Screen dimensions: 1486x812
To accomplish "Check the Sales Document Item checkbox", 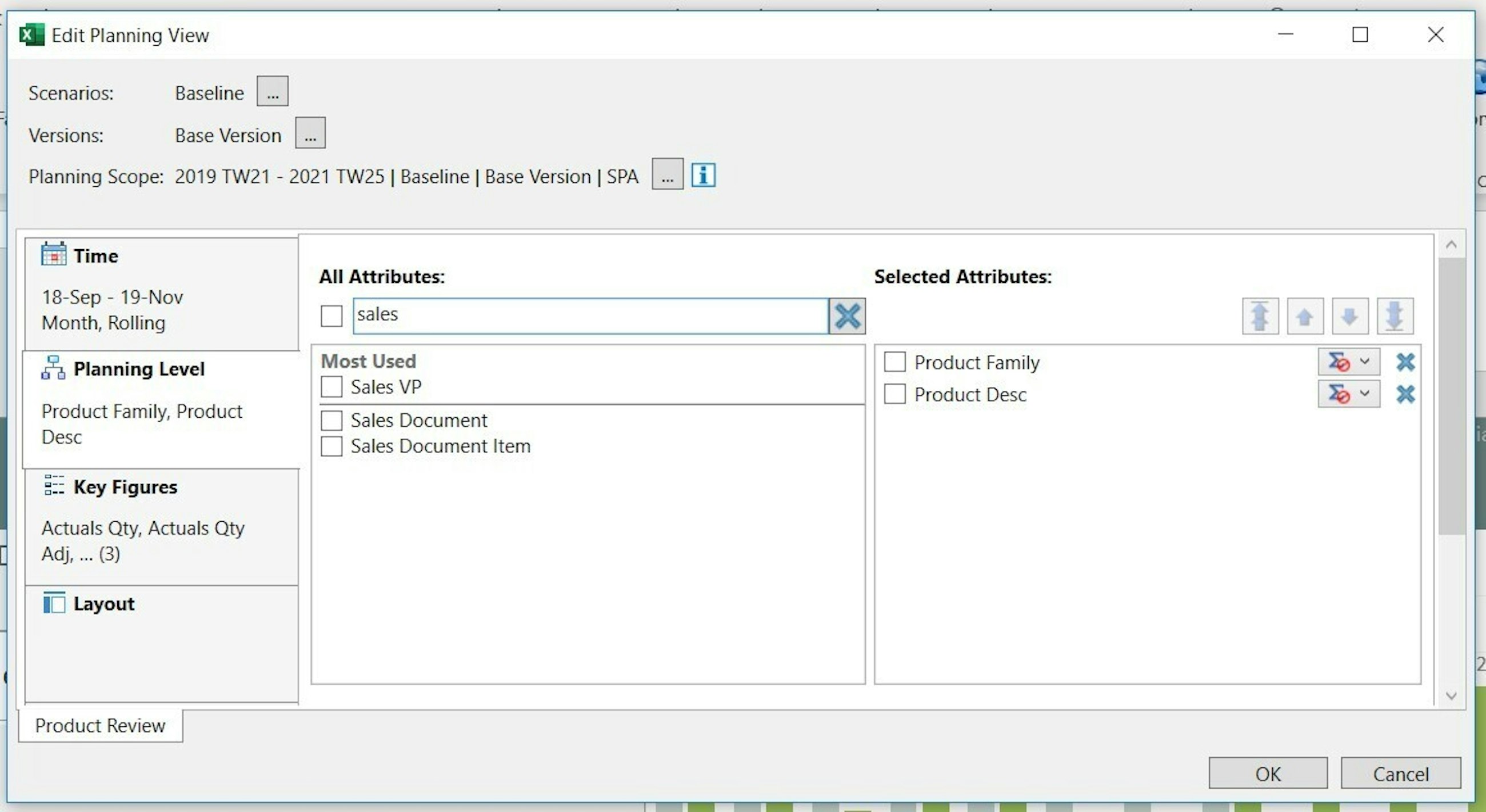I will (x=331, y=446).
